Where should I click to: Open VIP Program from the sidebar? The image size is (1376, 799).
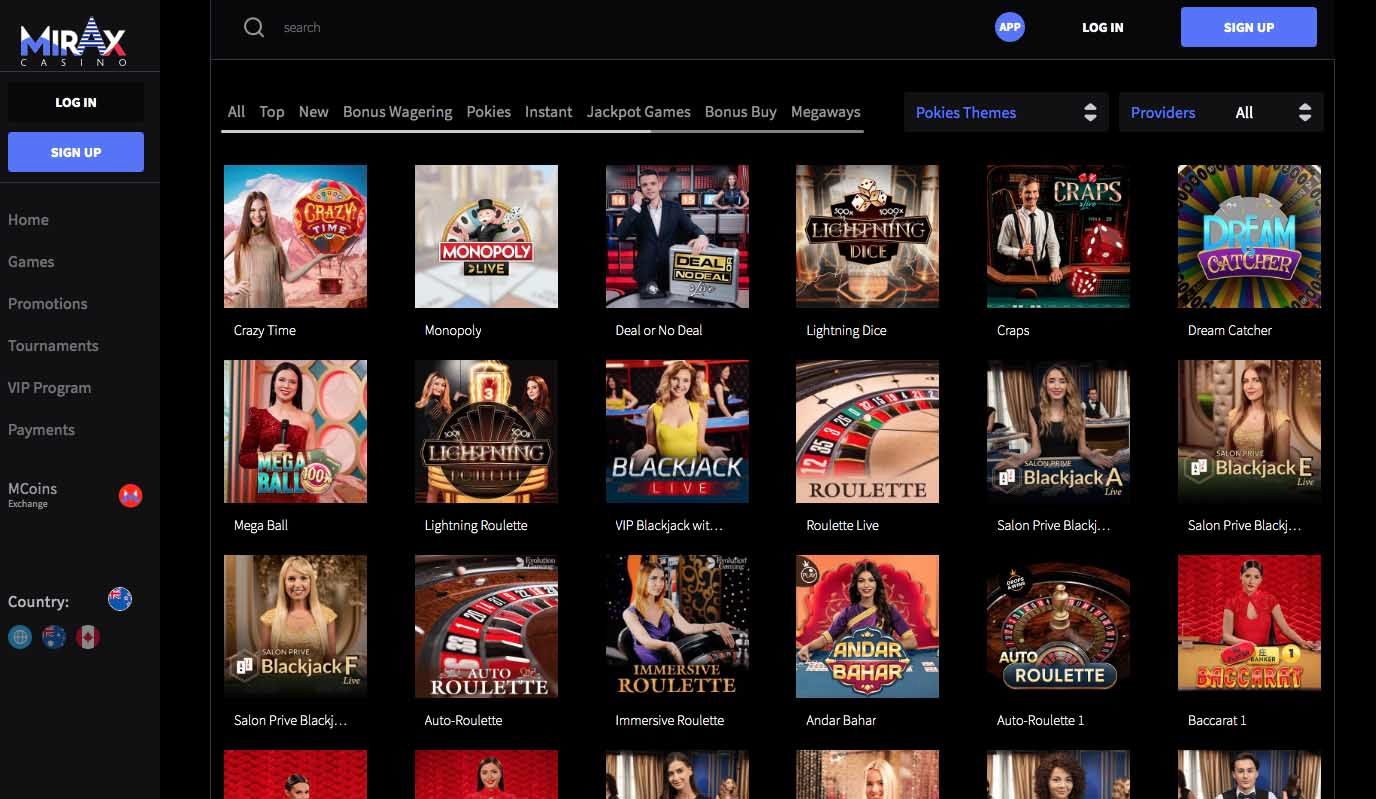point(49,387)
